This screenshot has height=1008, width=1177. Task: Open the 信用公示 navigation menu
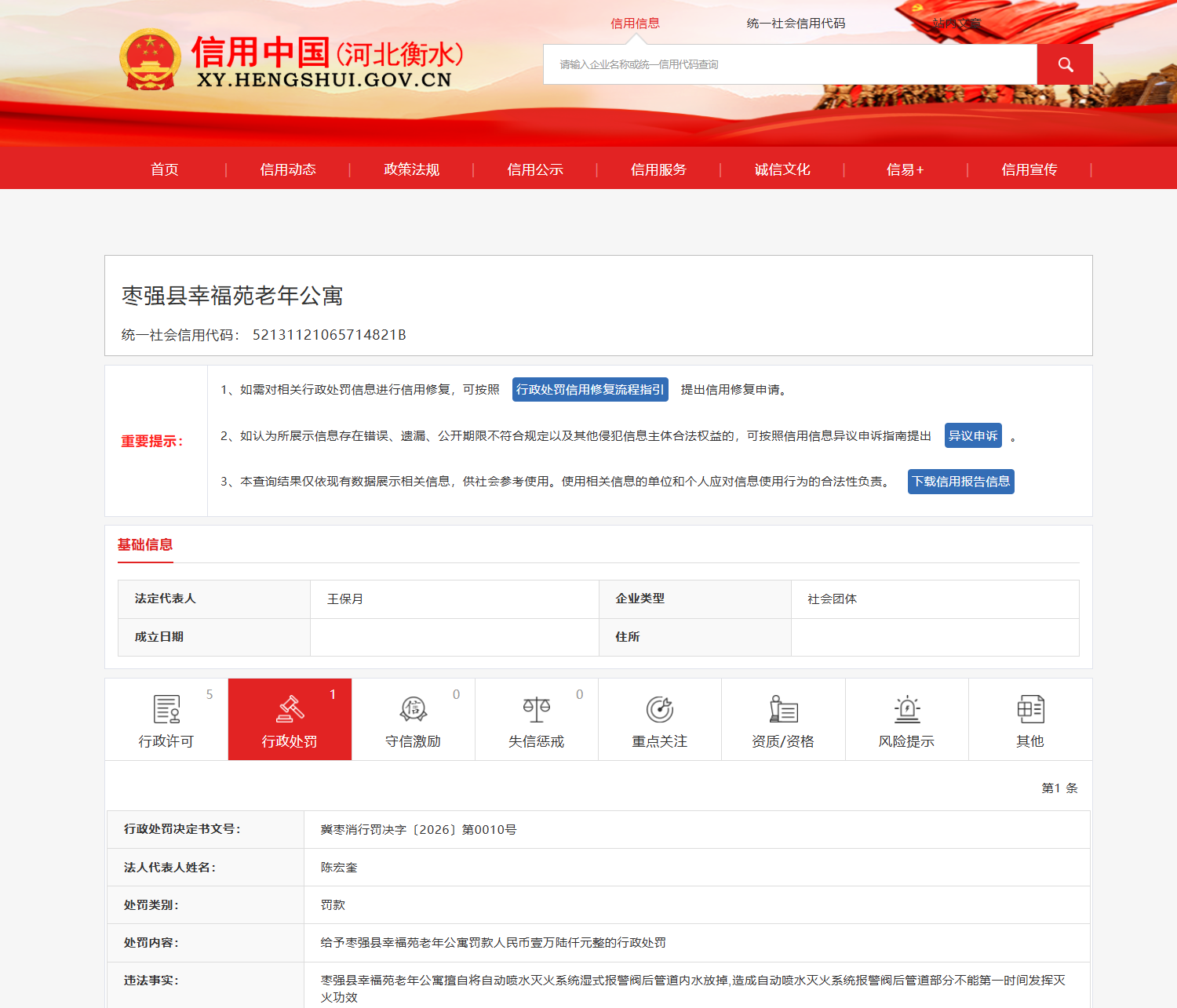point(535,169)
